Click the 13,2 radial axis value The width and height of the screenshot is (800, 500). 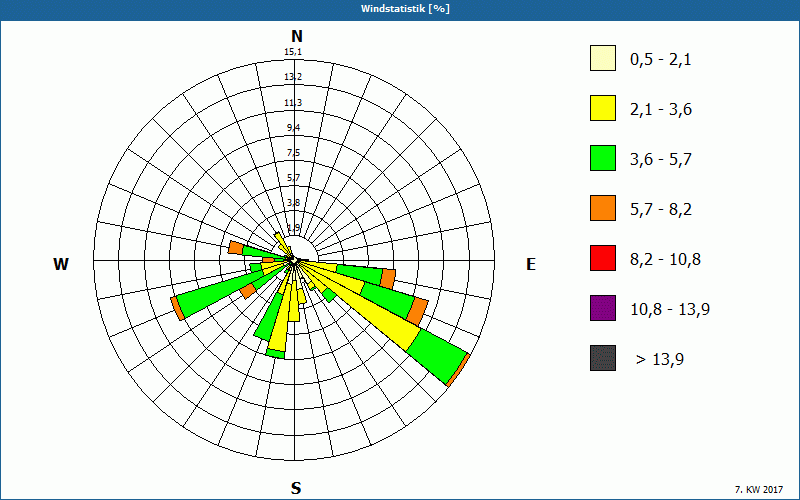[x=293, y=77]
